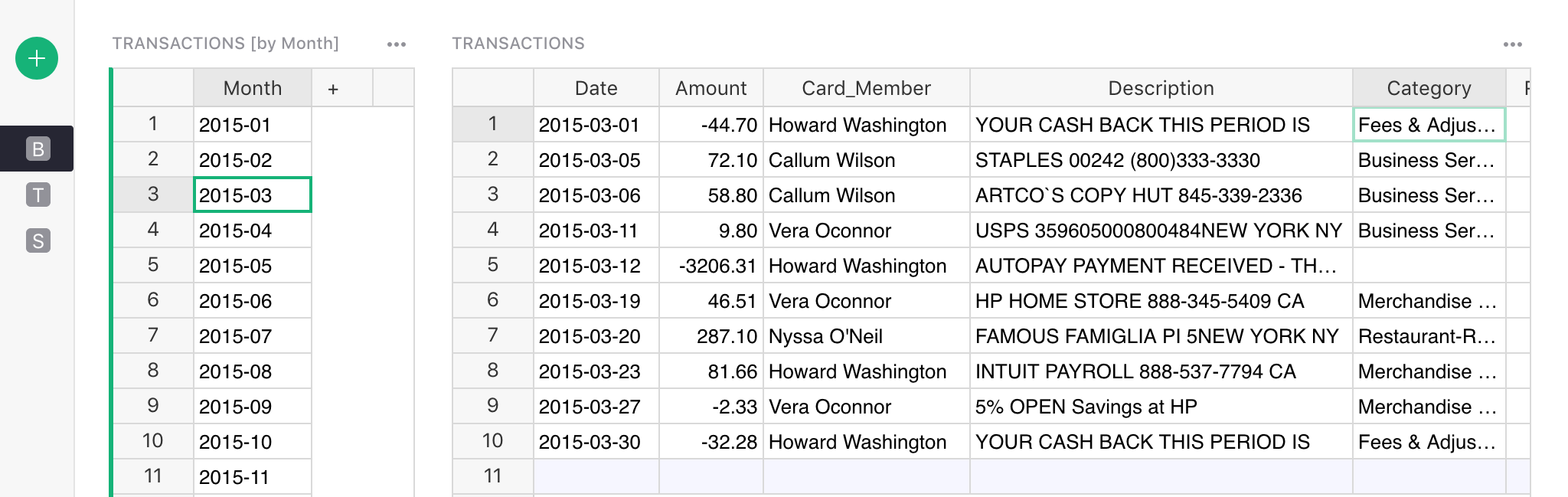Click the STAPLES 00242 description cell
Screen dimensions: 1568x497
pyautogui.click(x=1161, y=160)
